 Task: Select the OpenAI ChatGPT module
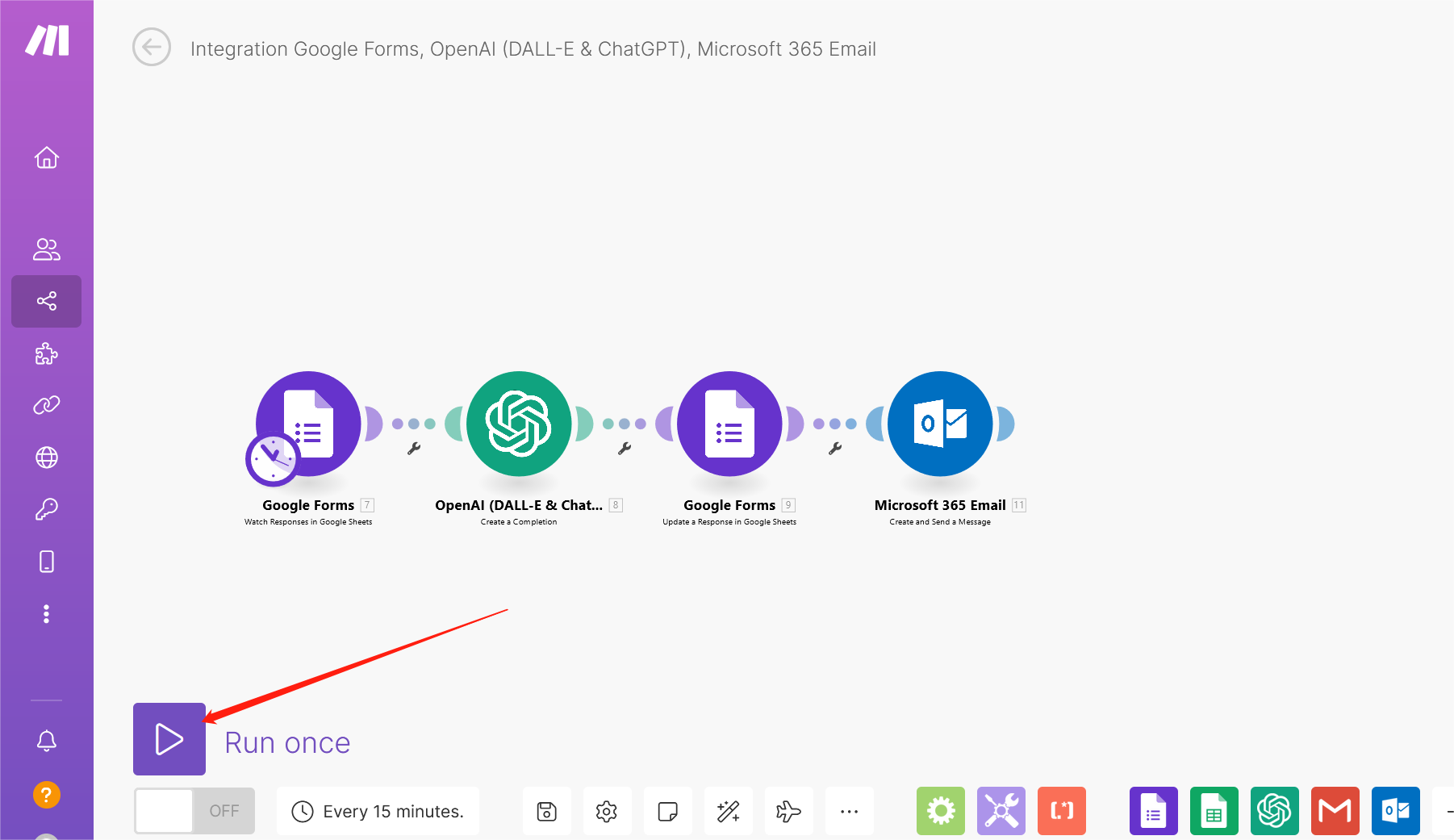click(x=519, y=424)
